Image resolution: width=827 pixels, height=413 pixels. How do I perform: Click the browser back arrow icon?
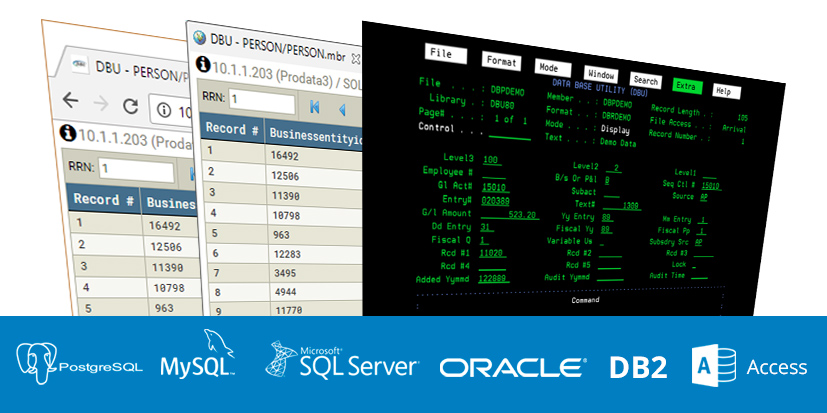point(70,100)
